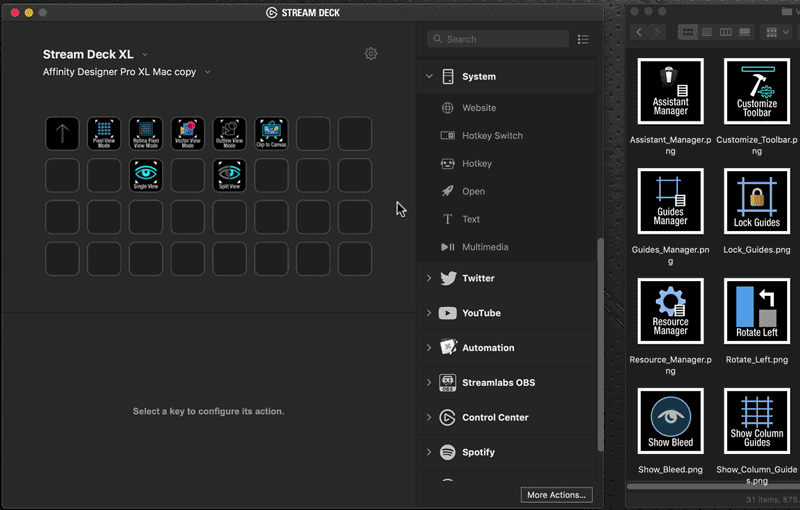Open the Stream Deck XL device dropdown
Screen dimensions: 800x510
[145, 55]
